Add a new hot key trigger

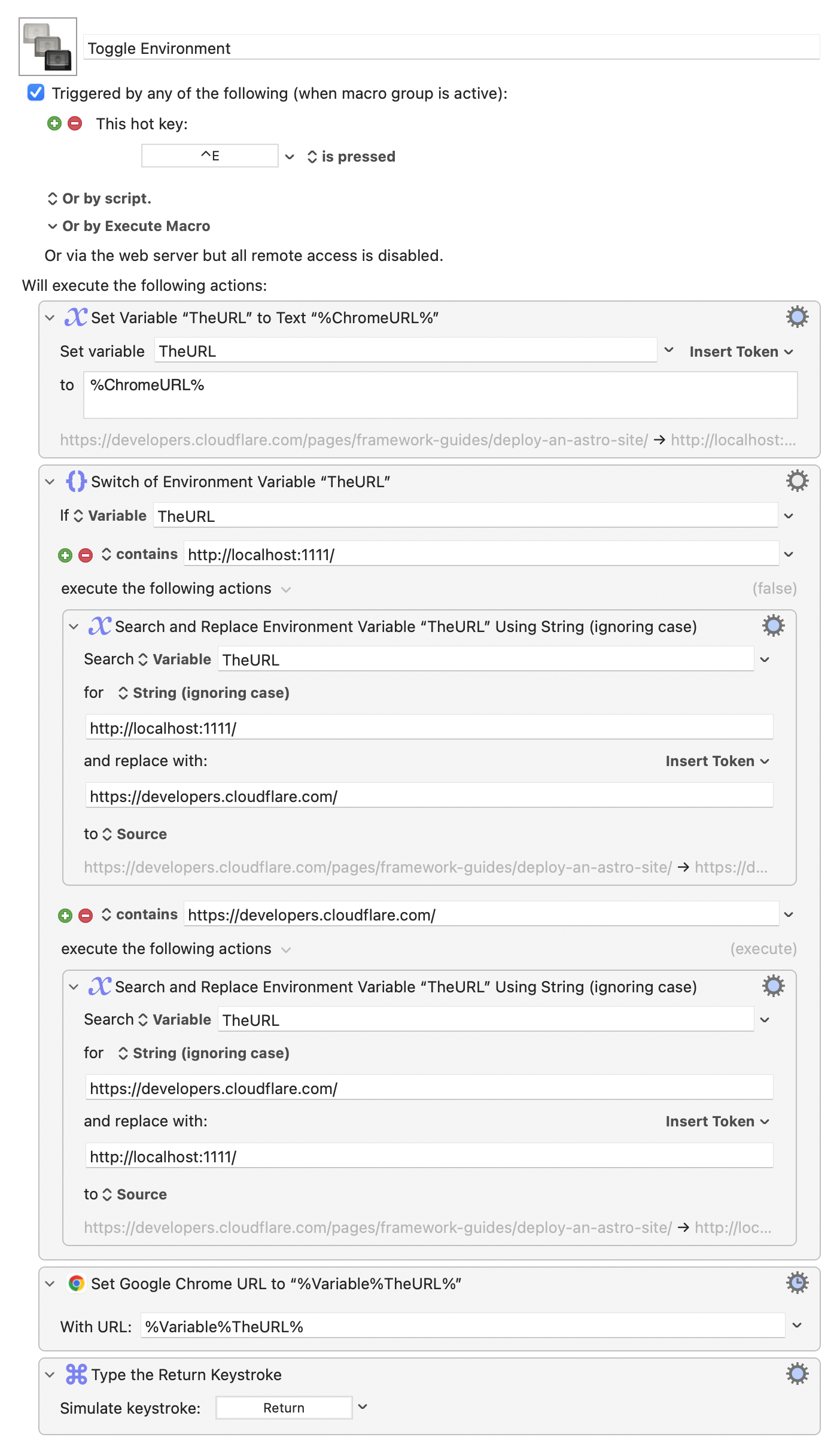tap(54, 124)
